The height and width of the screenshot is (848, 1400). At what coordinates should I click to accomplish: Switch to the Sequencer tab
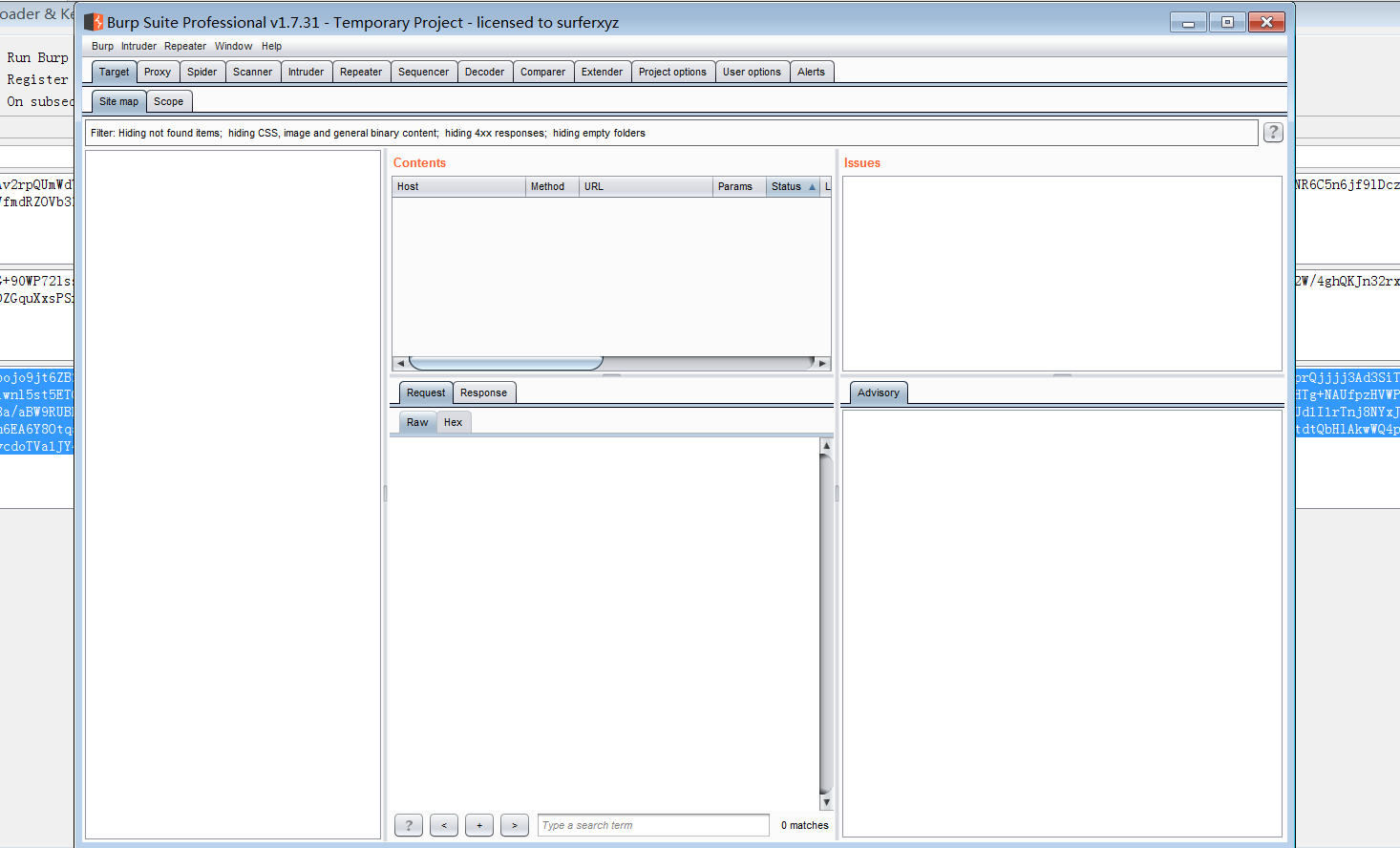tap(424, 72)
